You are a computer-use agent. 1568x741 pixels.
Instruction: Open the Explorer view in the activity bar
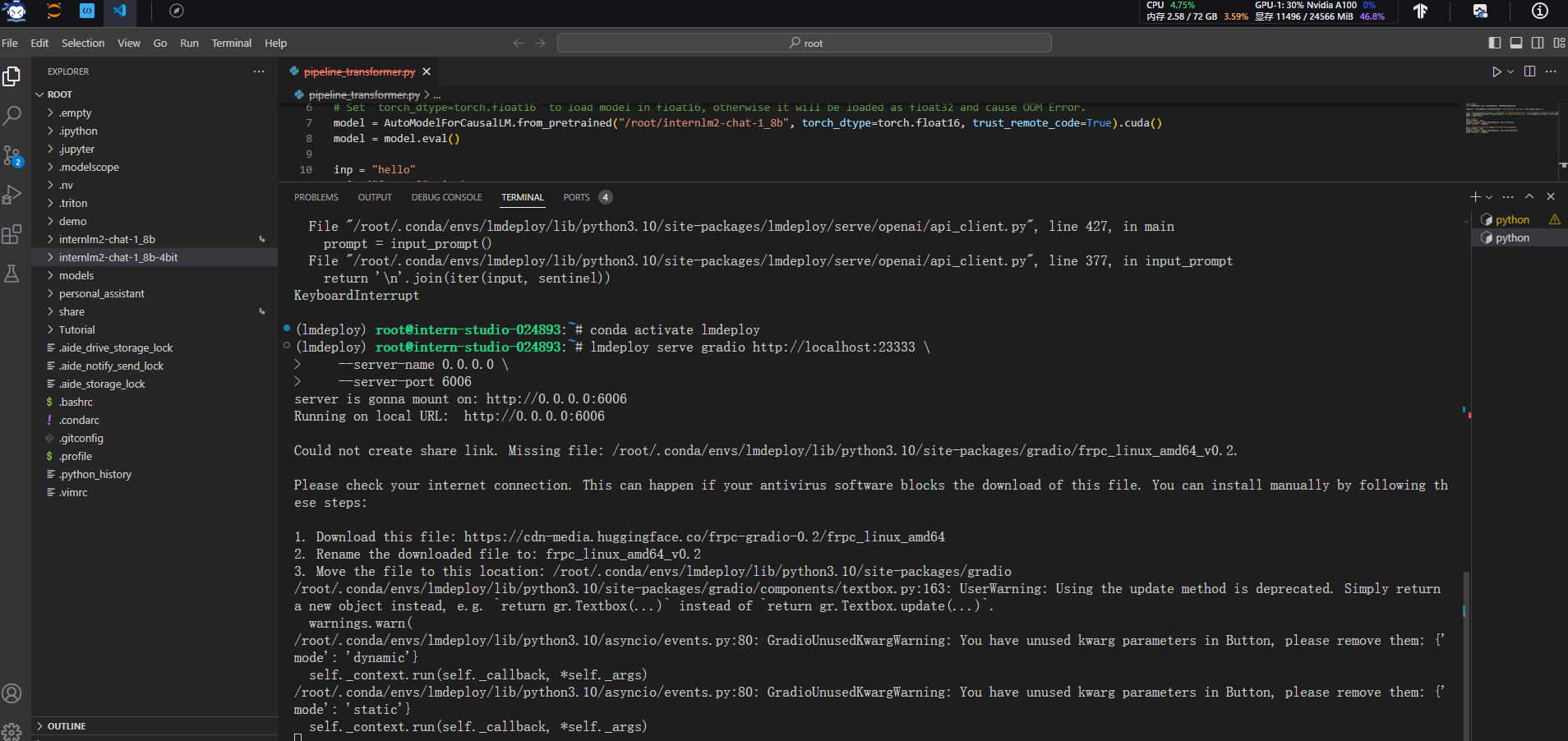click(x=12, y=76)
